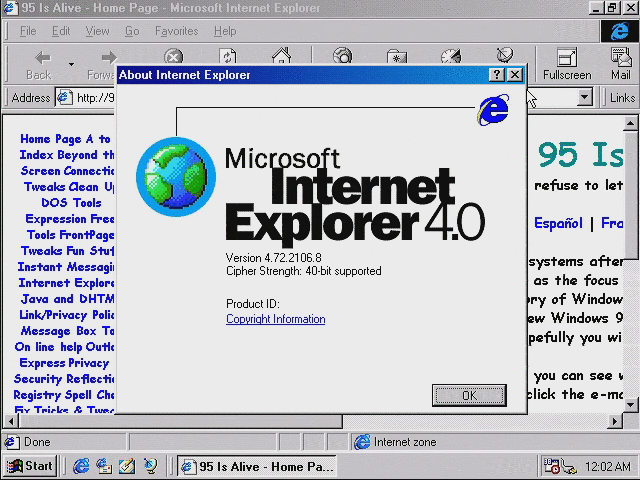Expand the Links toolbar
640x480 pixels.
622,98
